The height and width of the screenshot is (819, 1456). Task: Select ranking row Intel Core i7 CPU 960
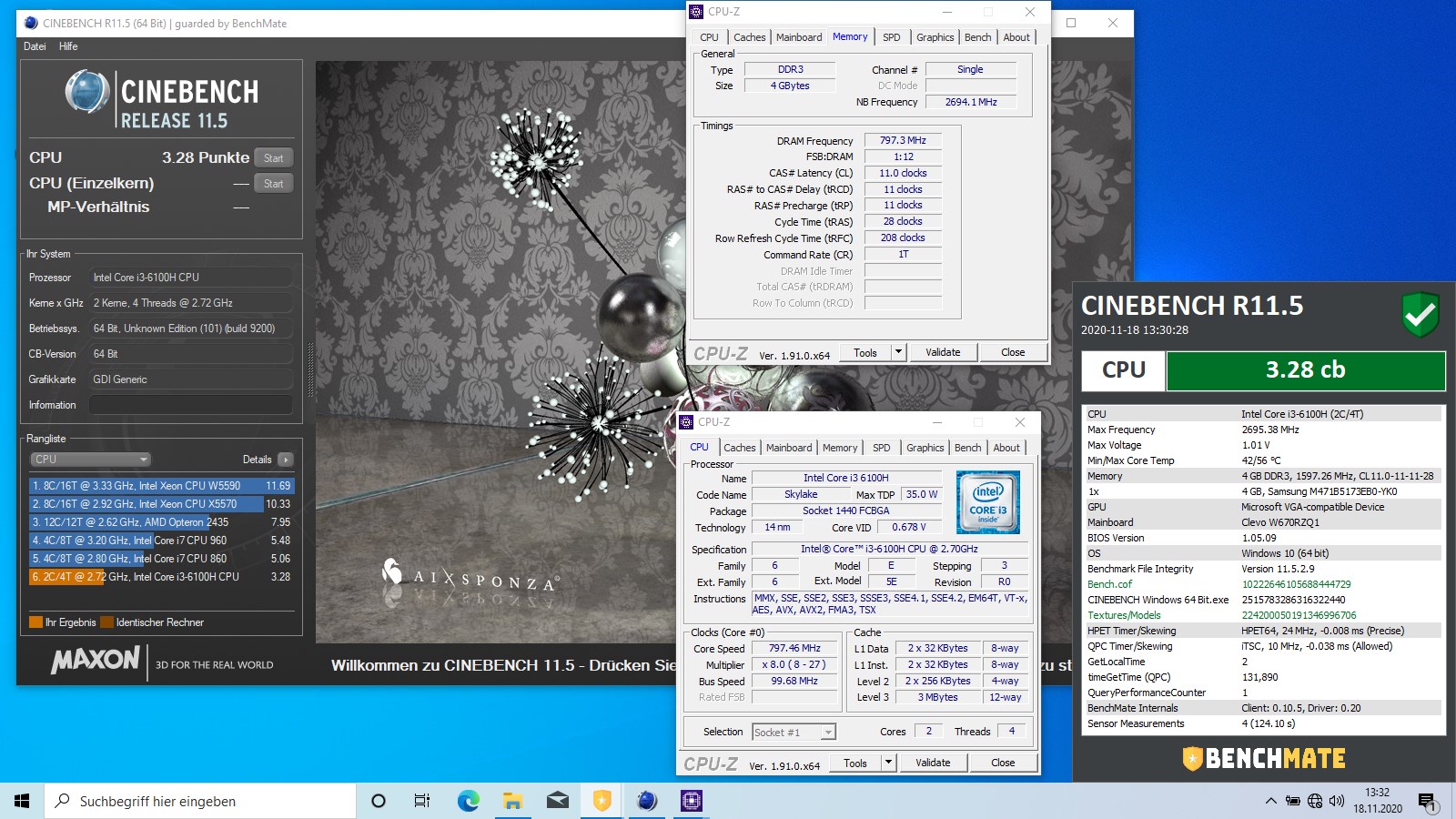(161, 541)
